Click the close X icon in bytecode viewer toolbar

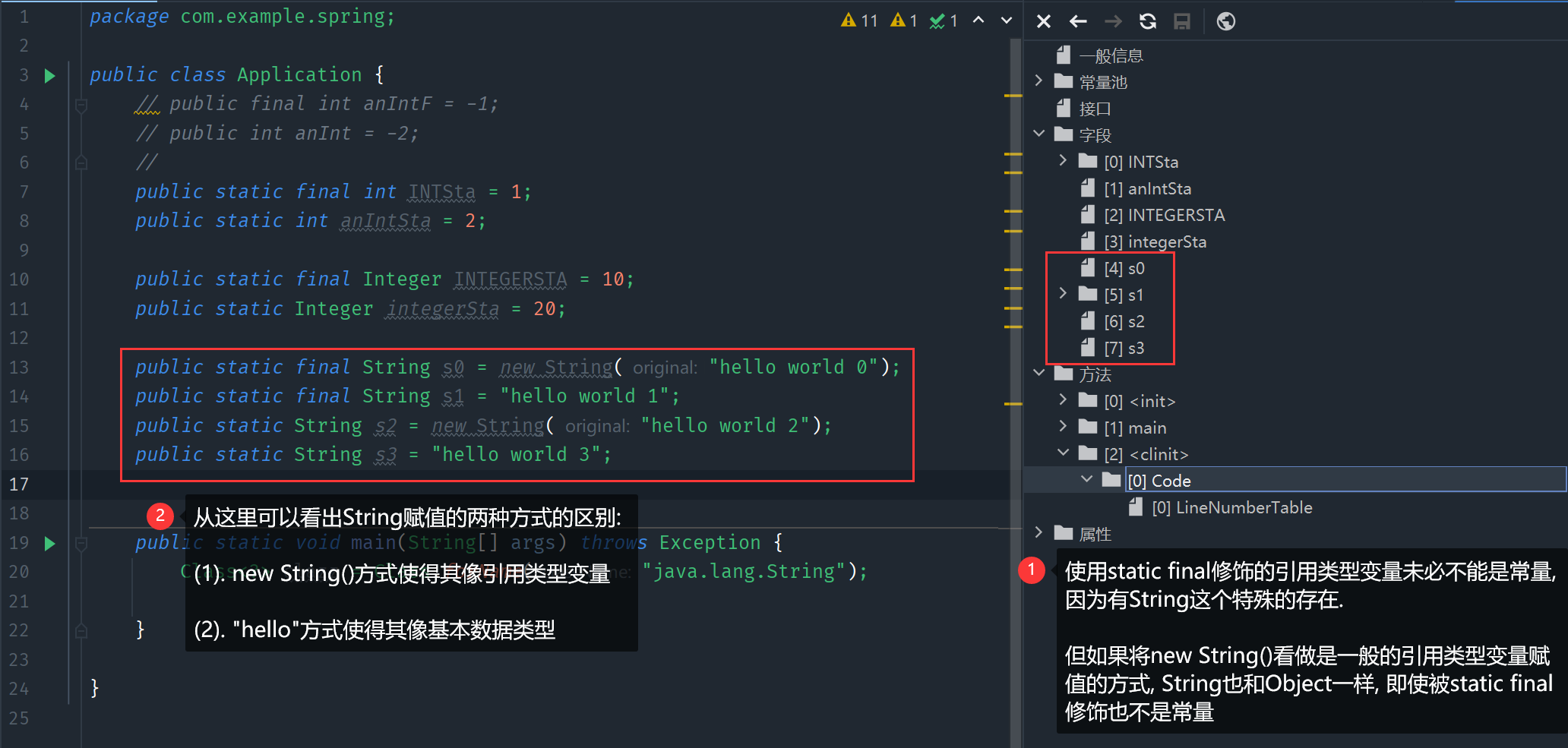(1044, 21)
